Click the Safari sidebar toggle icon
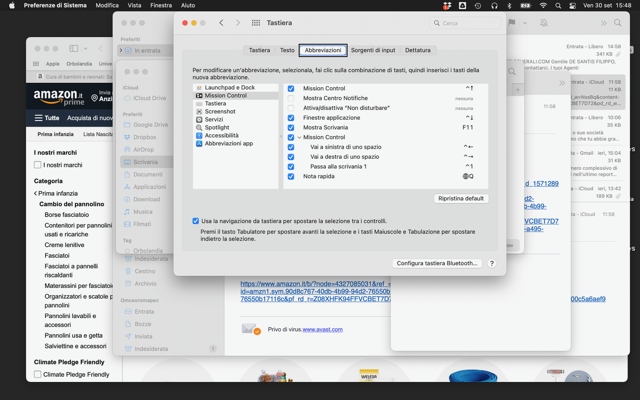640x400 pixels. click(x=73, y=49)
